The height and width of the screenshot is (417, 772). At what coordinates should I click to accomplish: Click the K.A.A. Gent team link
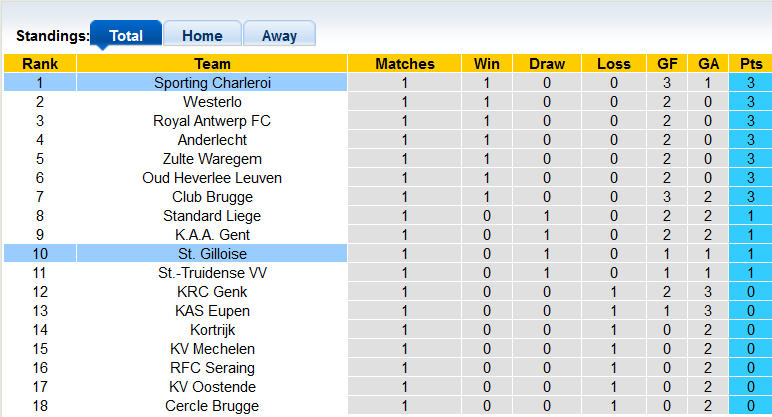pos(212,235)
